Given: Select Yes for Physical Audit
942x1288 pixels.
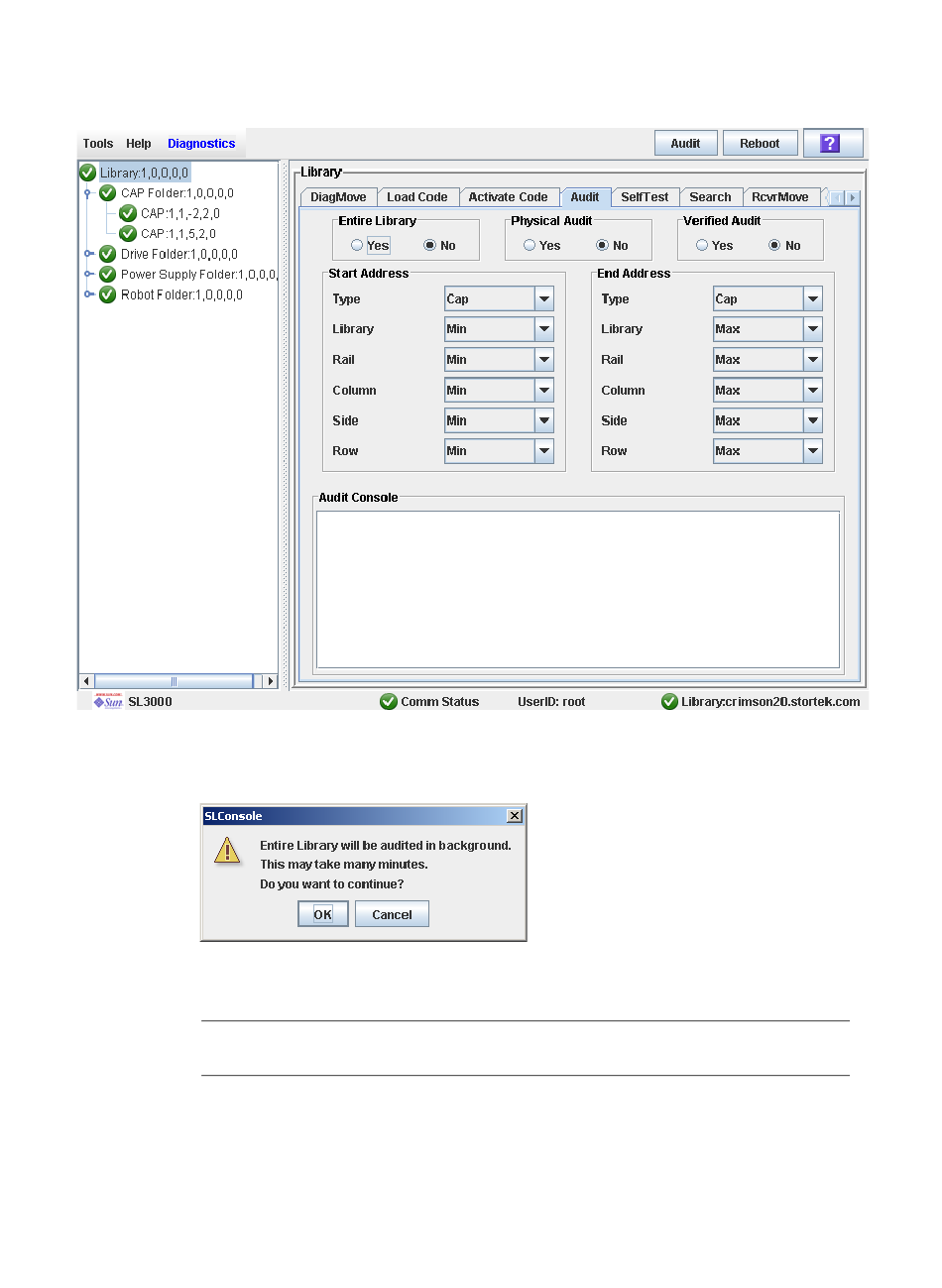Looking at the screenshot, I should pos(530,246).
